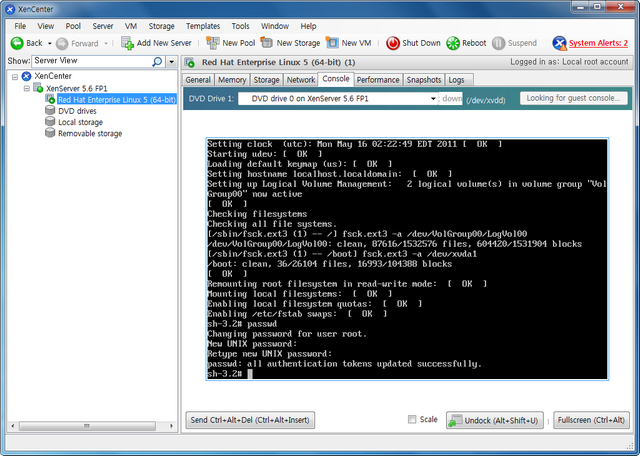Click the Local storage disk icon
The height and width of the screenshot is (456, 640).
50,122
